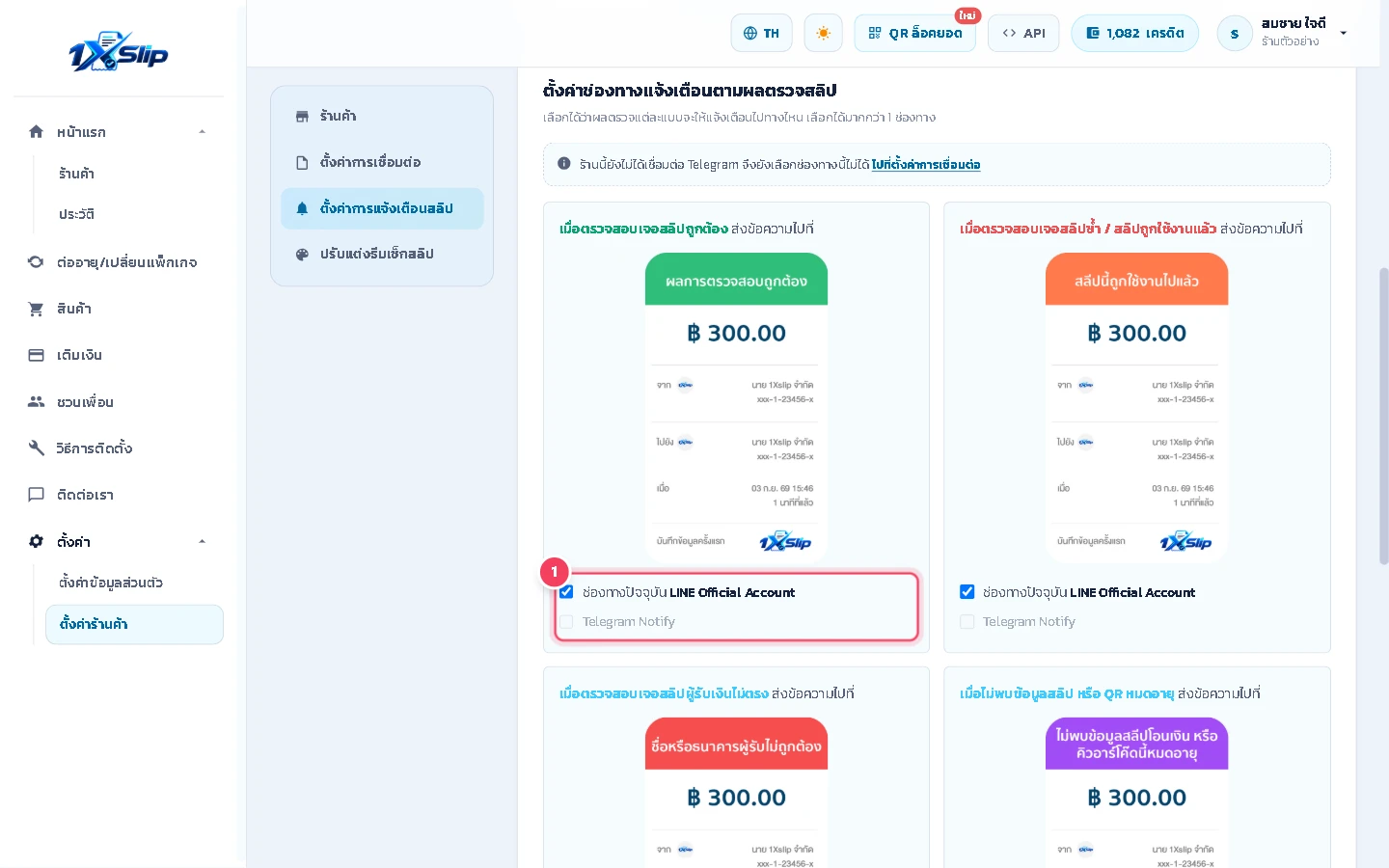
Task: Open ตั้งค่าข้อมูลส่วนตัว in sidebar
Action: [111, 583]
